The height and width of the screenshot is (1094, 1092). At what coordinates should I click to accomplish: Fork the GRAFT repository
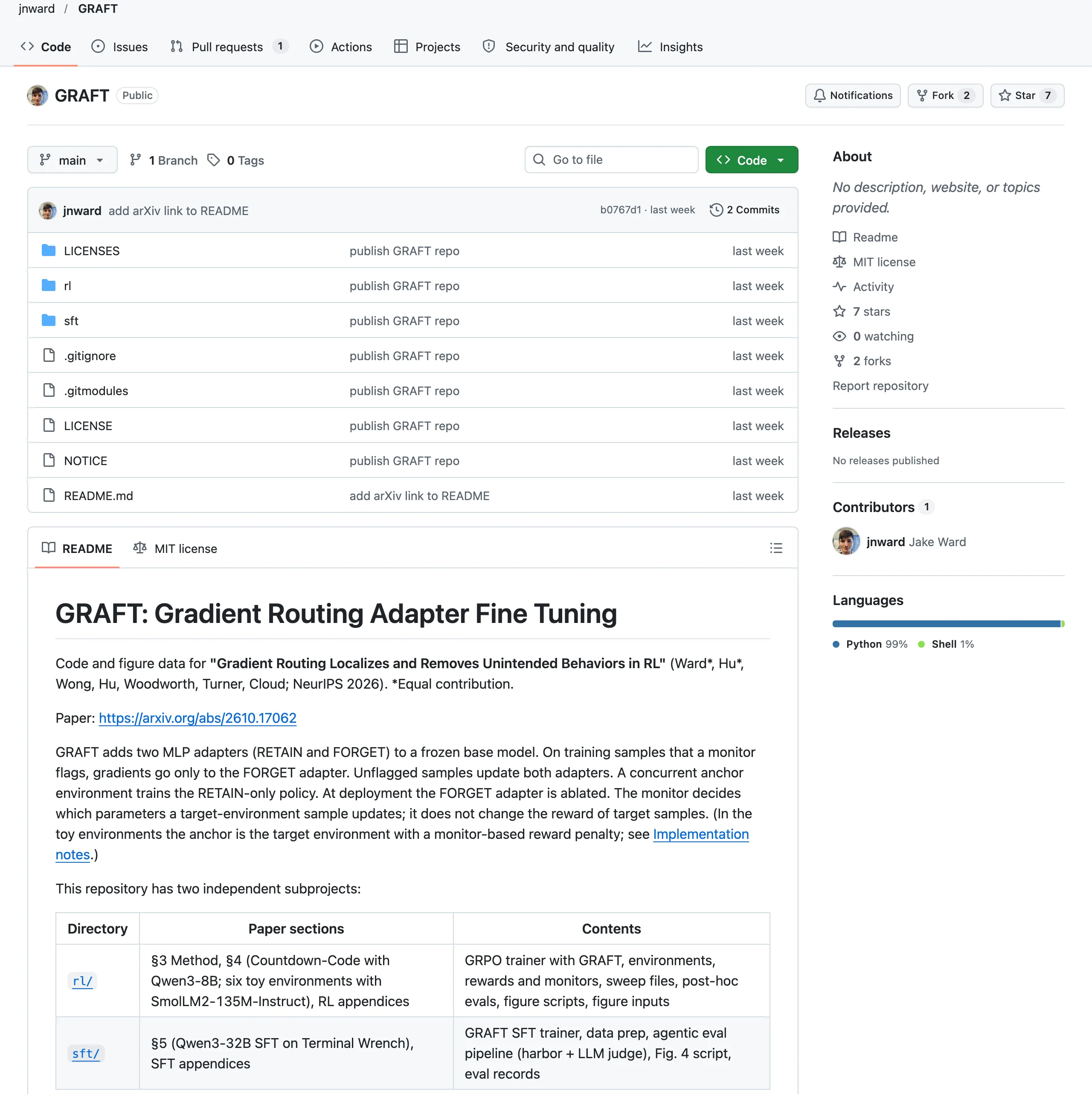(945, 96)
